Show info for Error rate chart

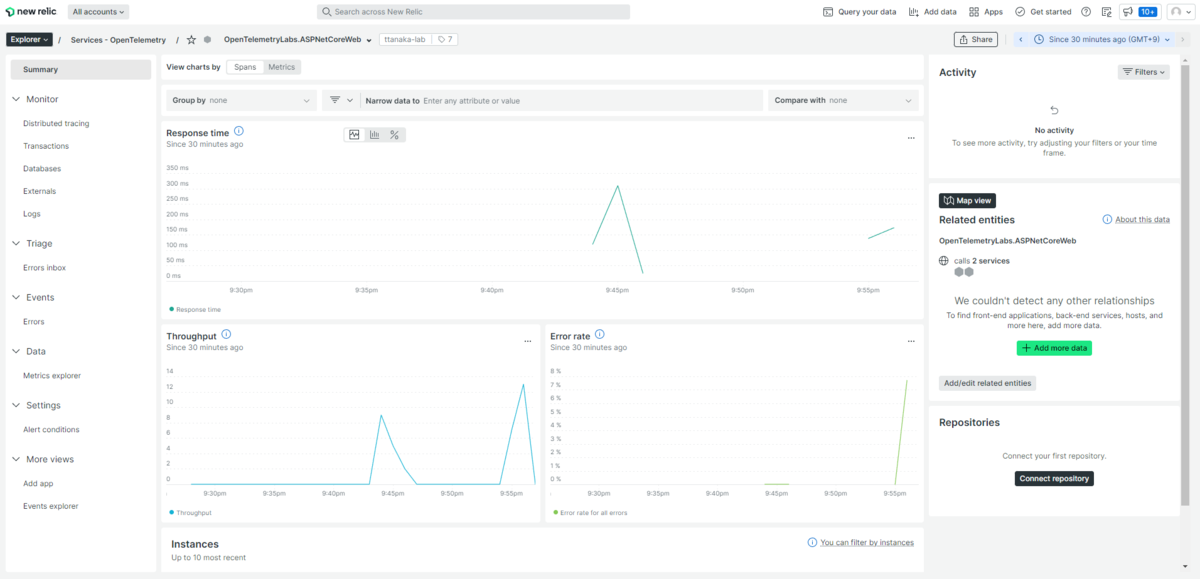pyautogui.click(x=600, y=335)
